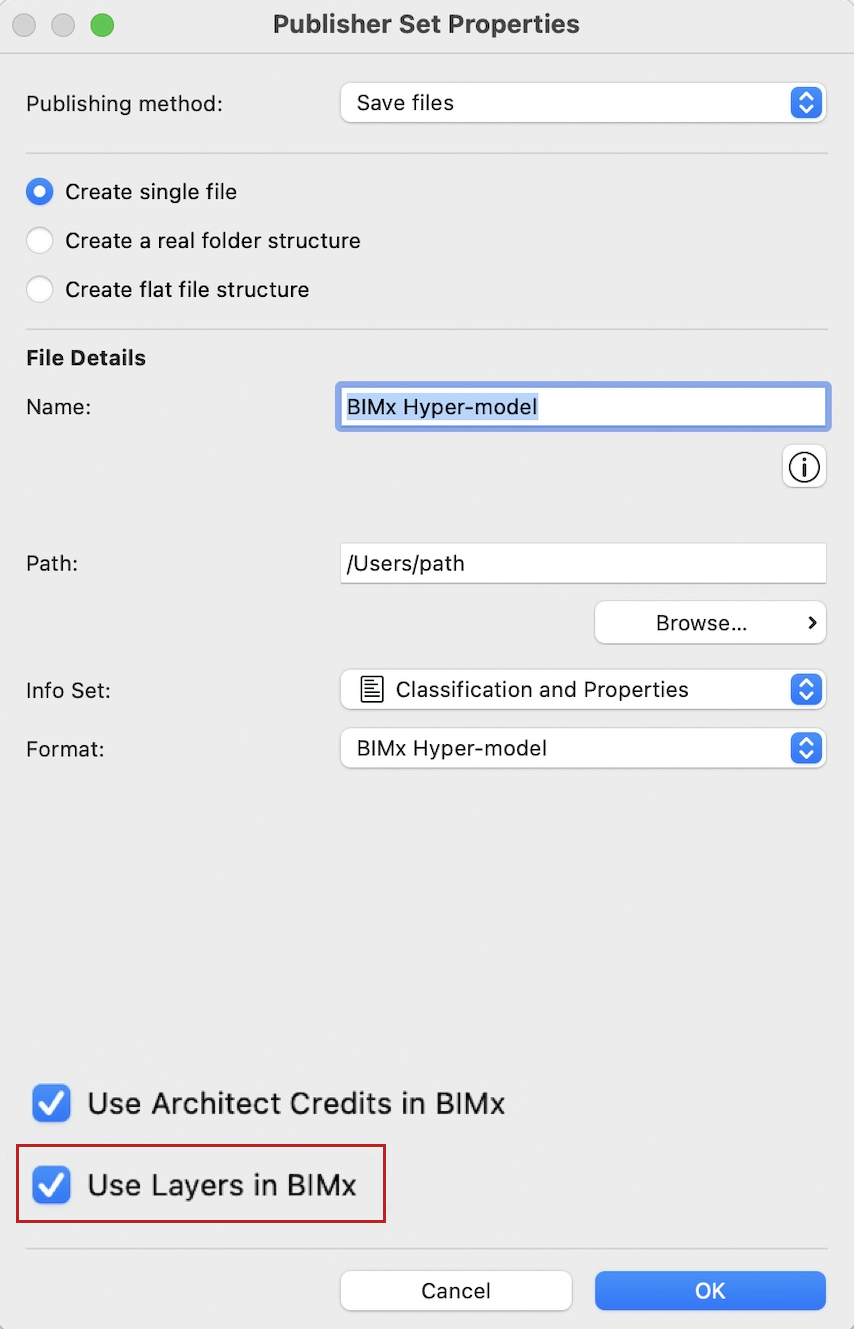This screenshot has height=1329, width=854.
Task: Expand the Info Set dropdown
Action: [x=583, y=690]
